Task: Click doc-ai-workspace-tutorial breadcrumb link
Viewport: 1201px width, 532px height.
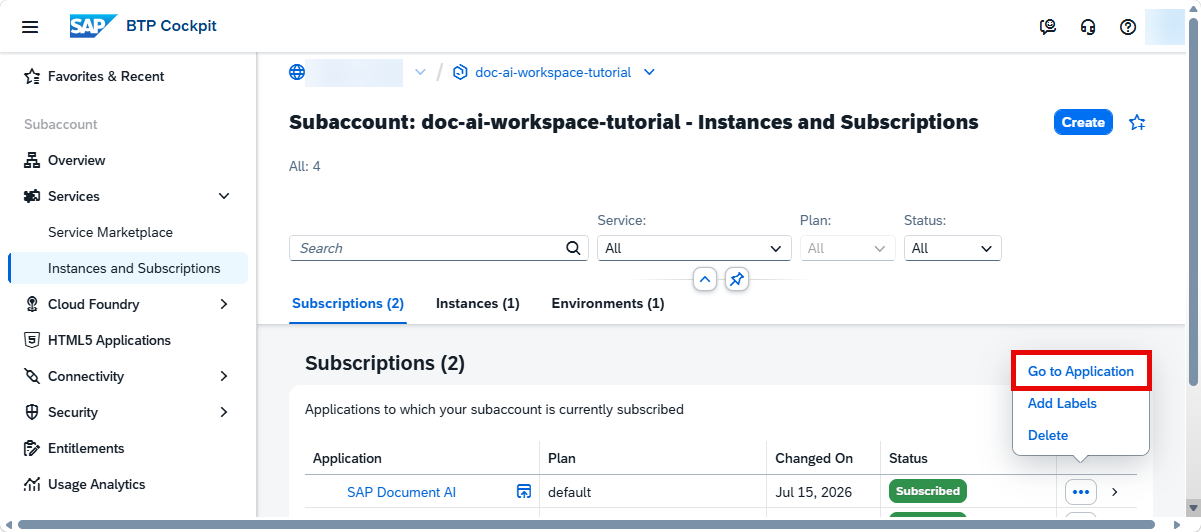Action: [x=553, y=72]
